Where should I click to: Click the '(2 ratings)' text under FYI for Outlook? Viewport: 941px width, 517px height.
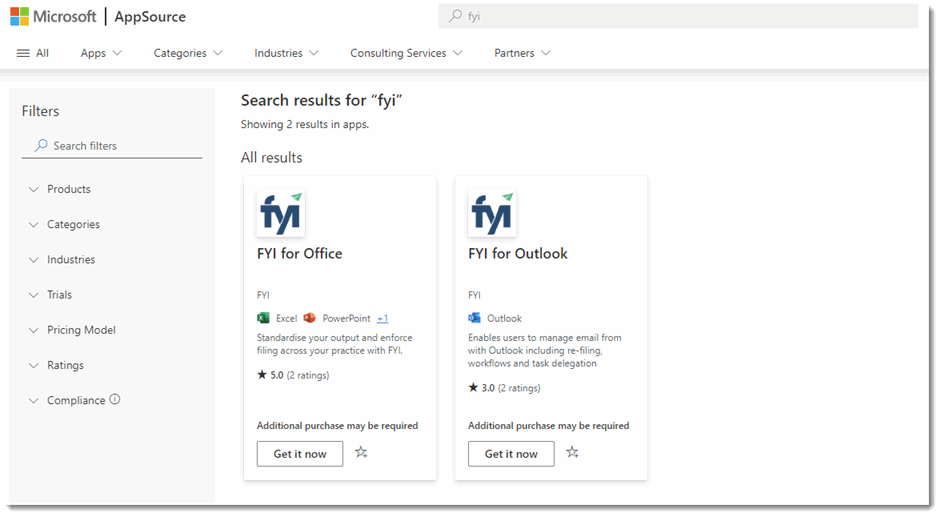pos(519,388)
